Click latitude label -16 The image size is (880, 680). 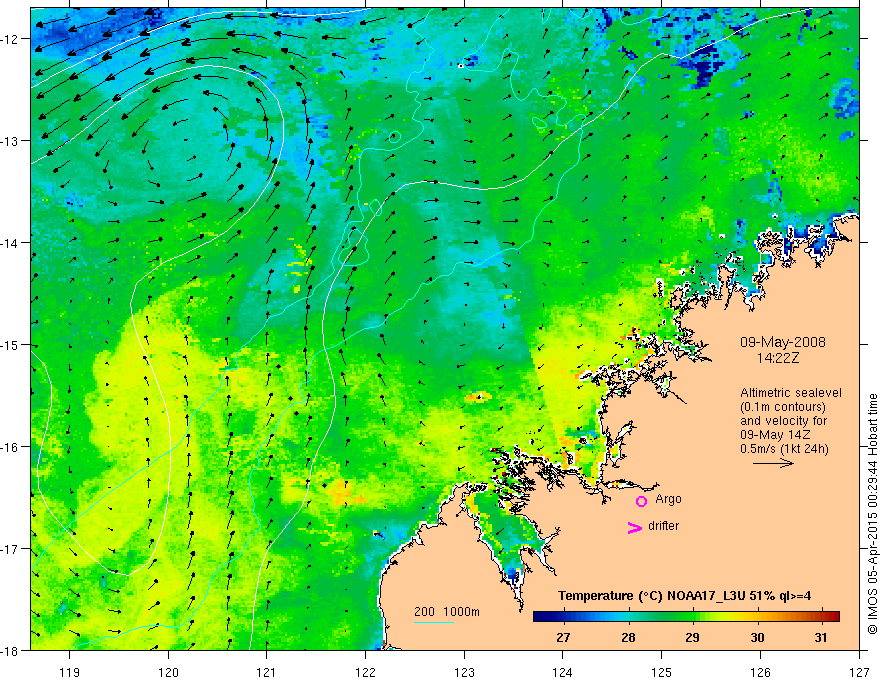coord(11,447)
